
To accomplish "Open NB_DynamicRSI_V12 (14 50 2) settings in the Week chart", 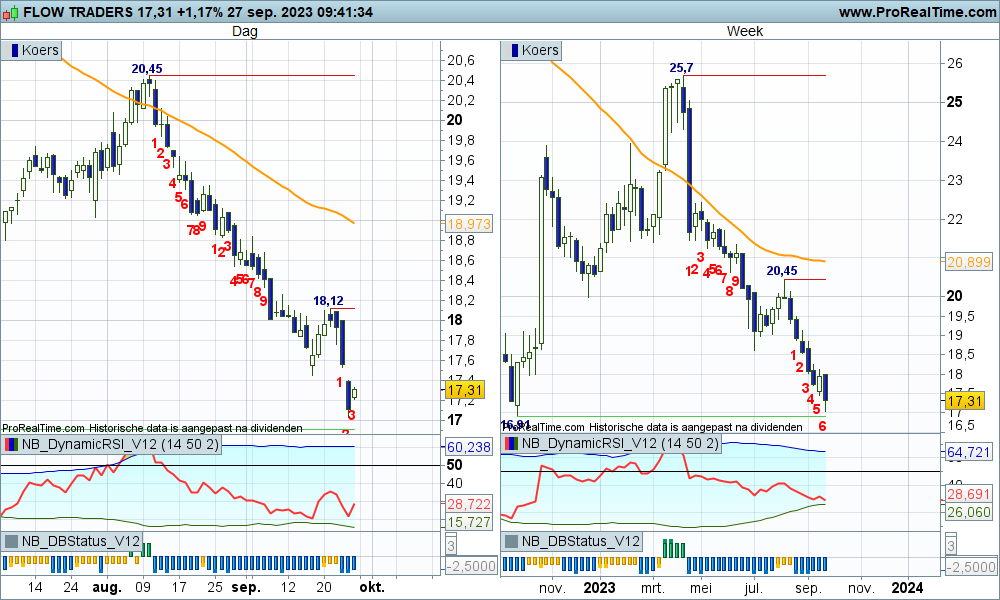I will (x=620, y=444).
